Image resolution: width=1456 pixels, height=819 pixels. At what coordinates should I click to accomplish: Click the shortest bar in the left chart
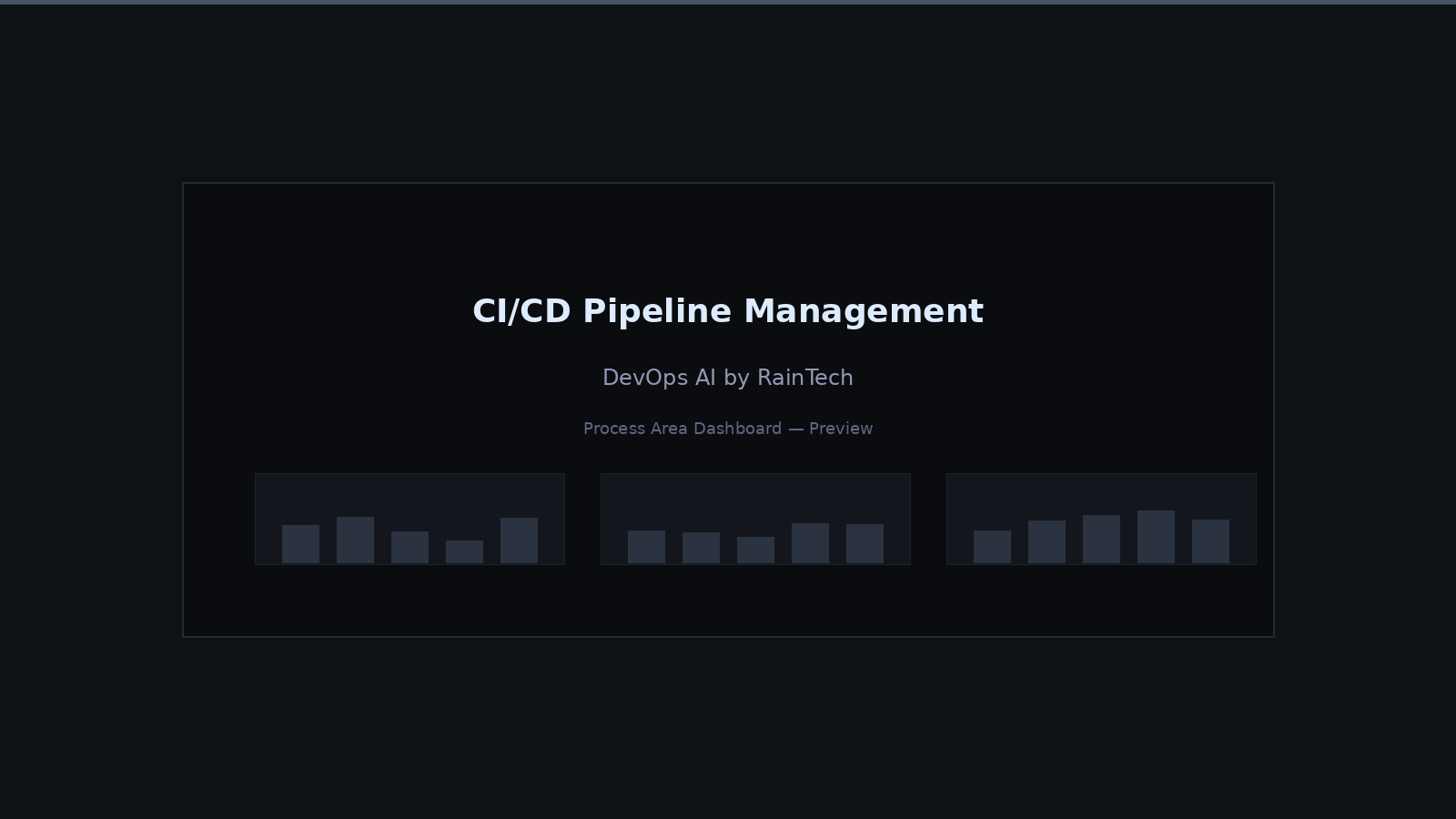click(x=464, y=551)
